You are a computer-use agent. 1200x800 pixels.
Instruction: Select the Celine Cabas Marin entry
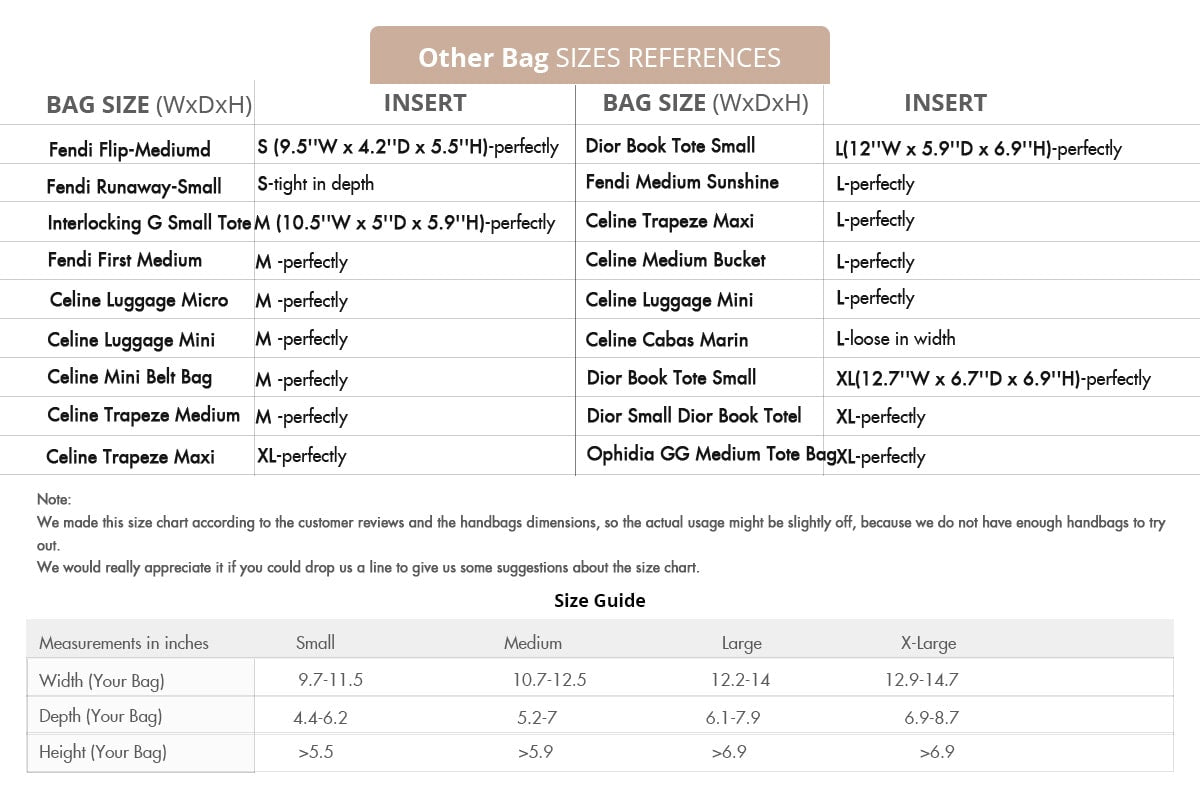(x=667, y=340)
